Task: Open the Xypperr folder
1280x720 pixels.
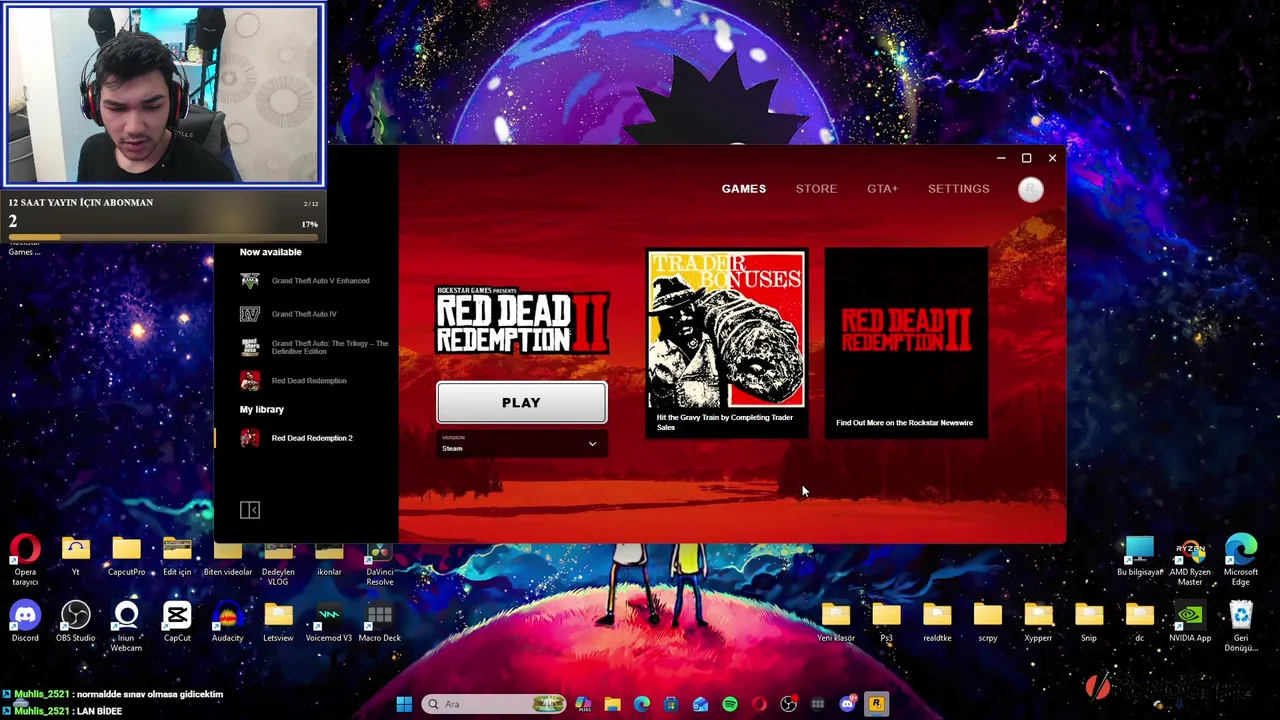Action: pos(1038,622)
